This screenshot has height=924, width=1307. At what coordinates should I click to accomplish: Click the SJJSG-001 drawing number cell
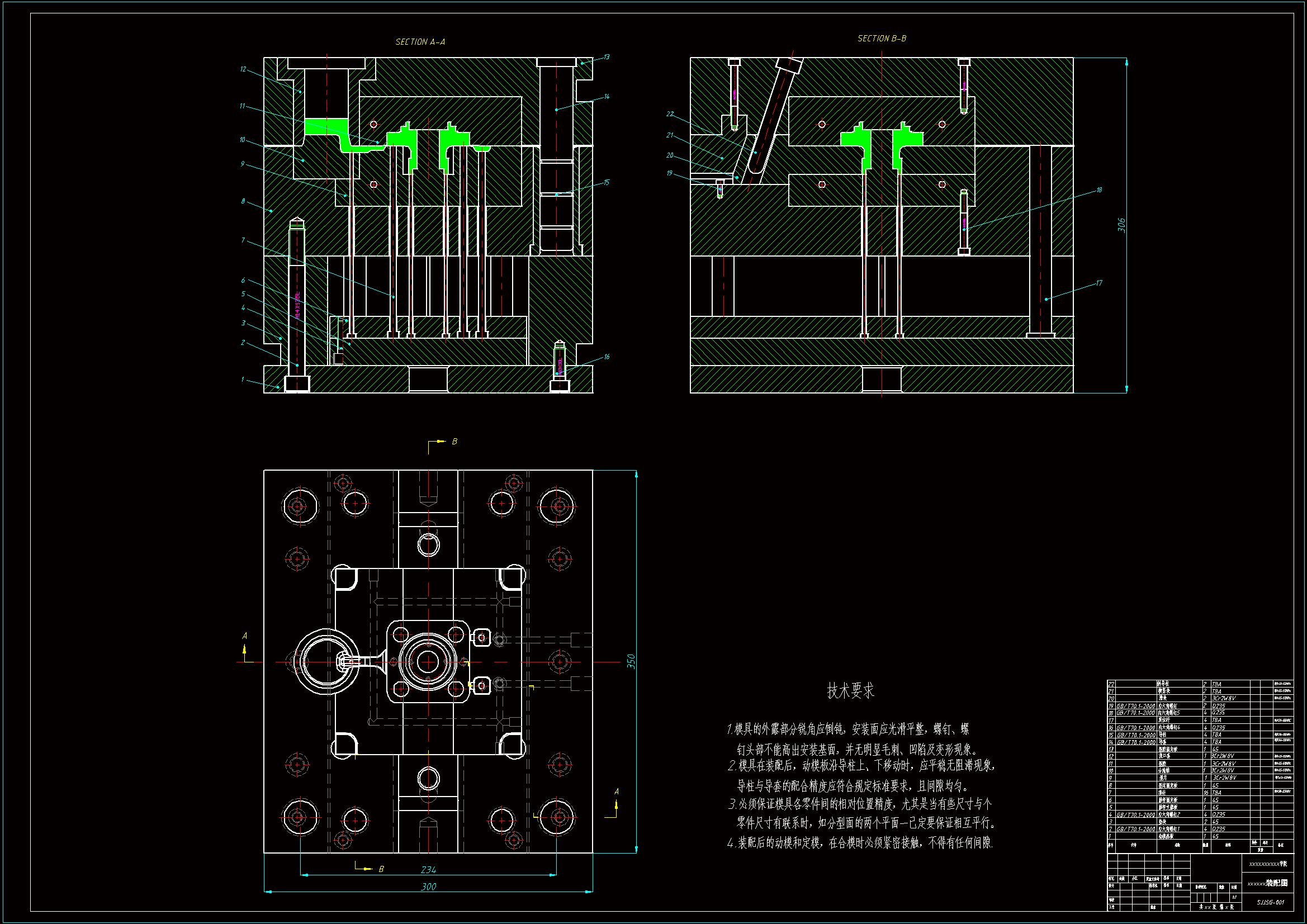(1271, 902)
